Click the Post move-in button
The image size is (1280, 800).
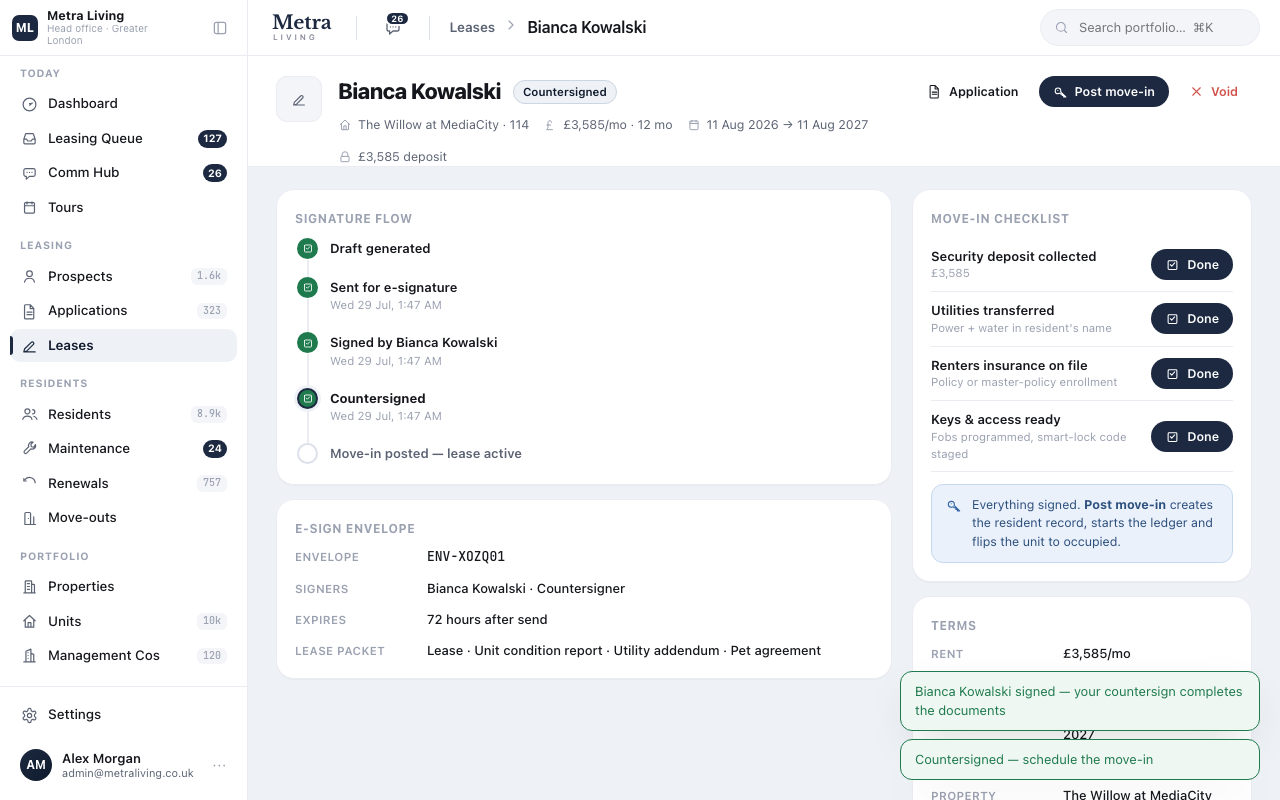1104,92
